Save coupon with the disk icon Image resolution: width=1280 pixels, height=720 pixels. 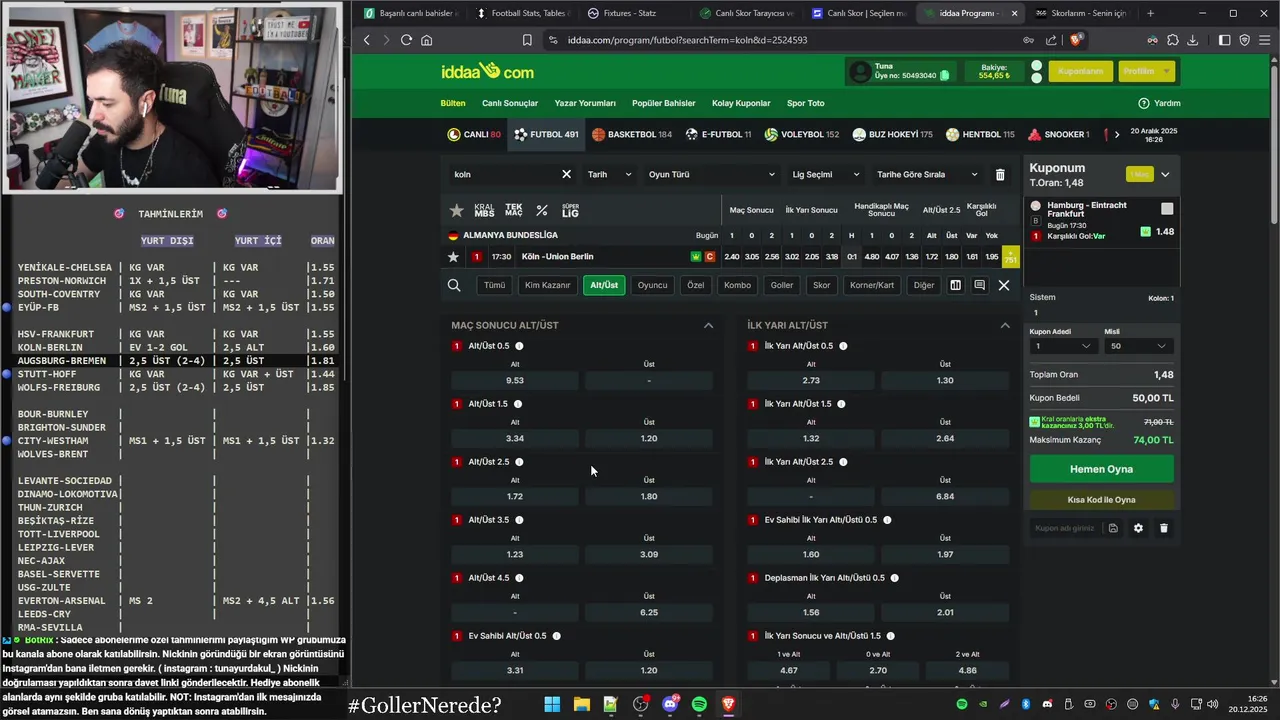(x=1113, y=528)
